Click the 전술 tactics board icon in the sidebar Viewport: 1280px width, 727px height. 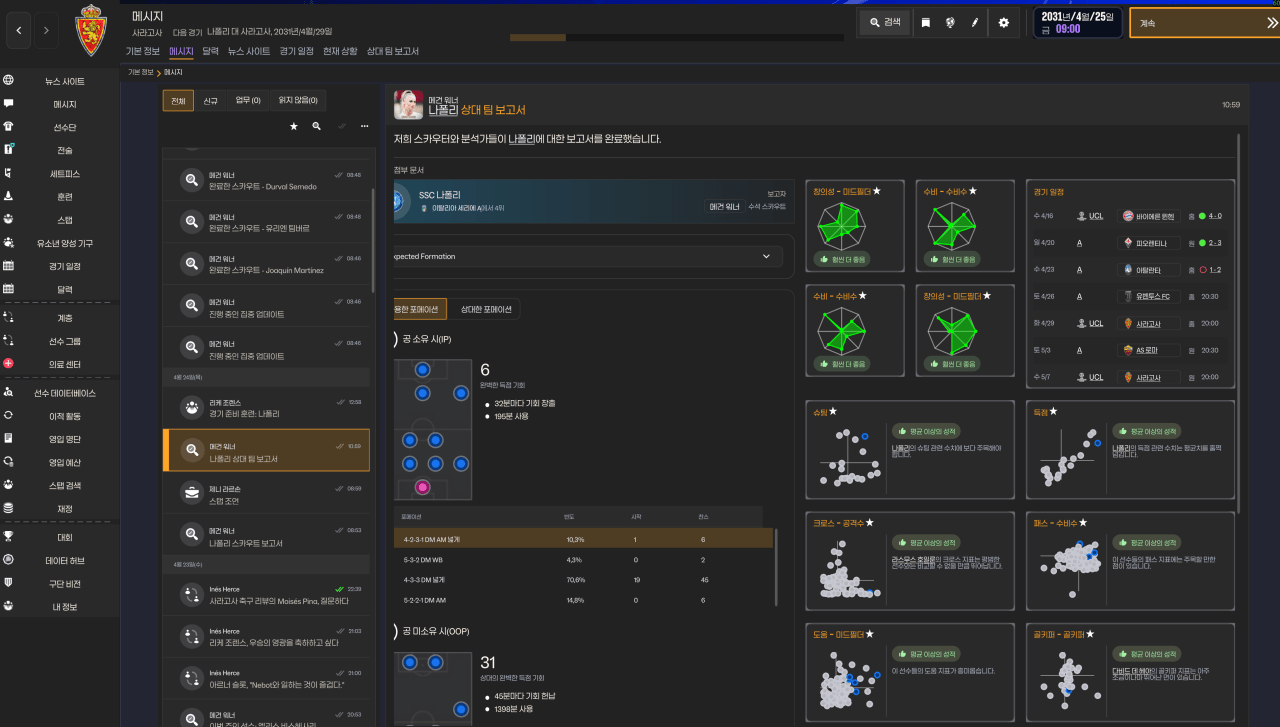[x=9, y=150]
